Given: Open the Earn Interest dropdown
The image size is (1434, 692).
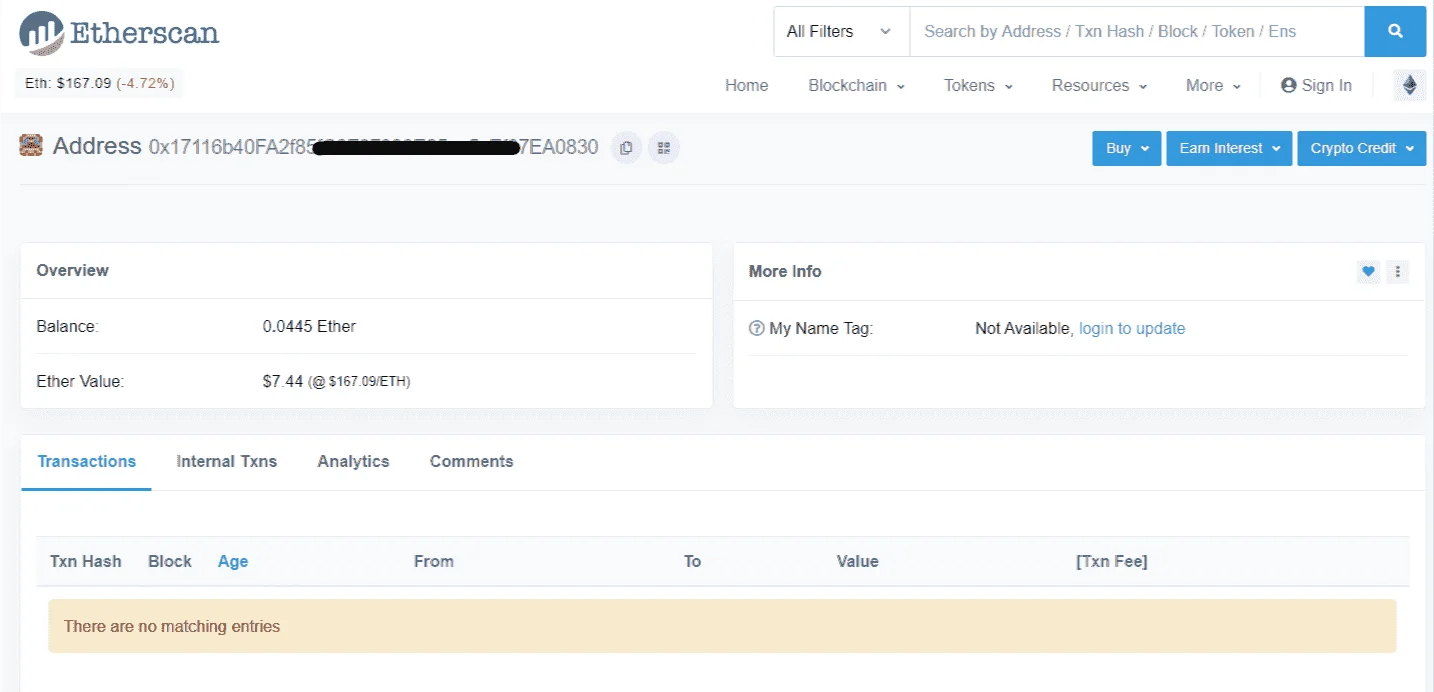Looking at the screenshot, I should [1229, 148].
